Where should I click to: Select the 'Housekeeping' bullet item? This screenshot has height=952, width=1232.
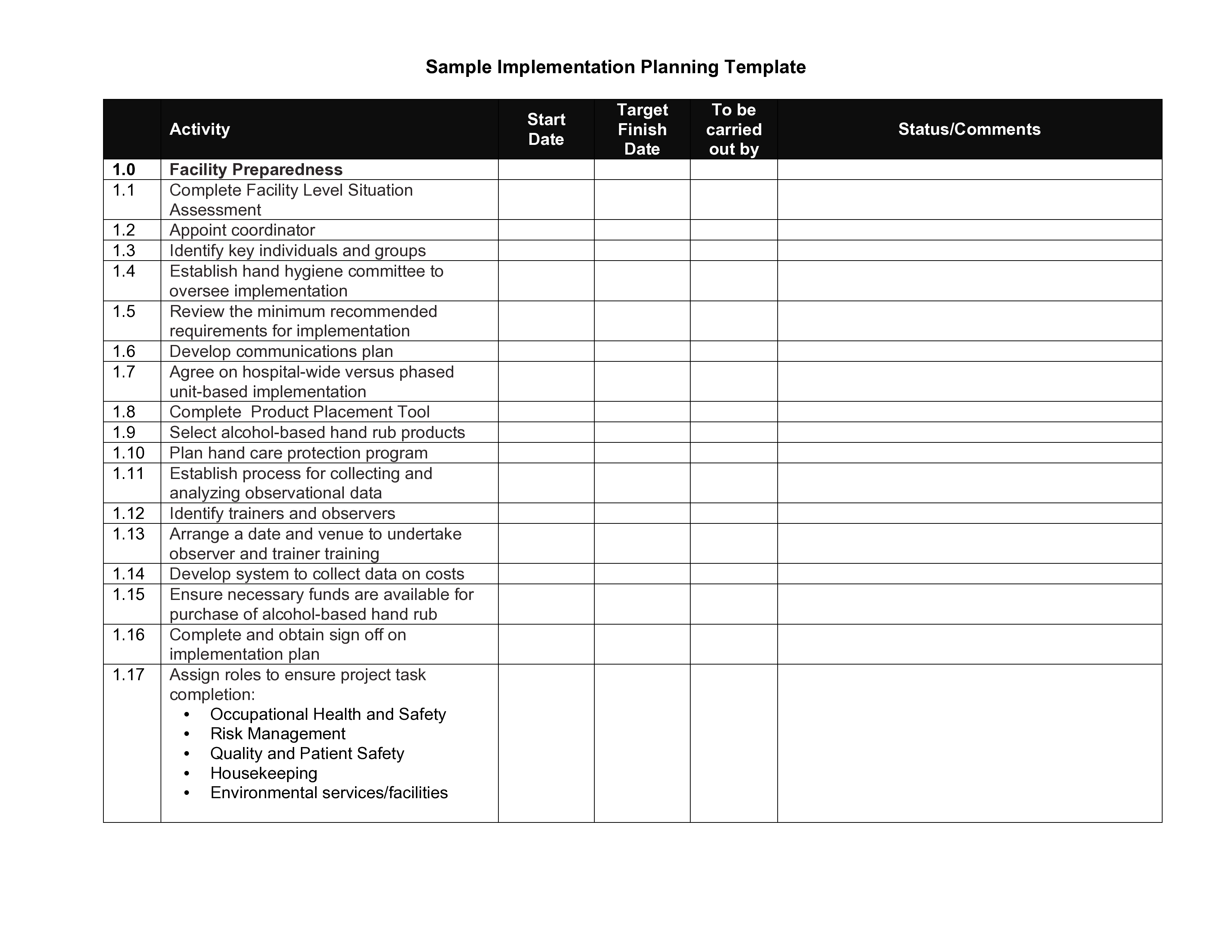[264, 773]
